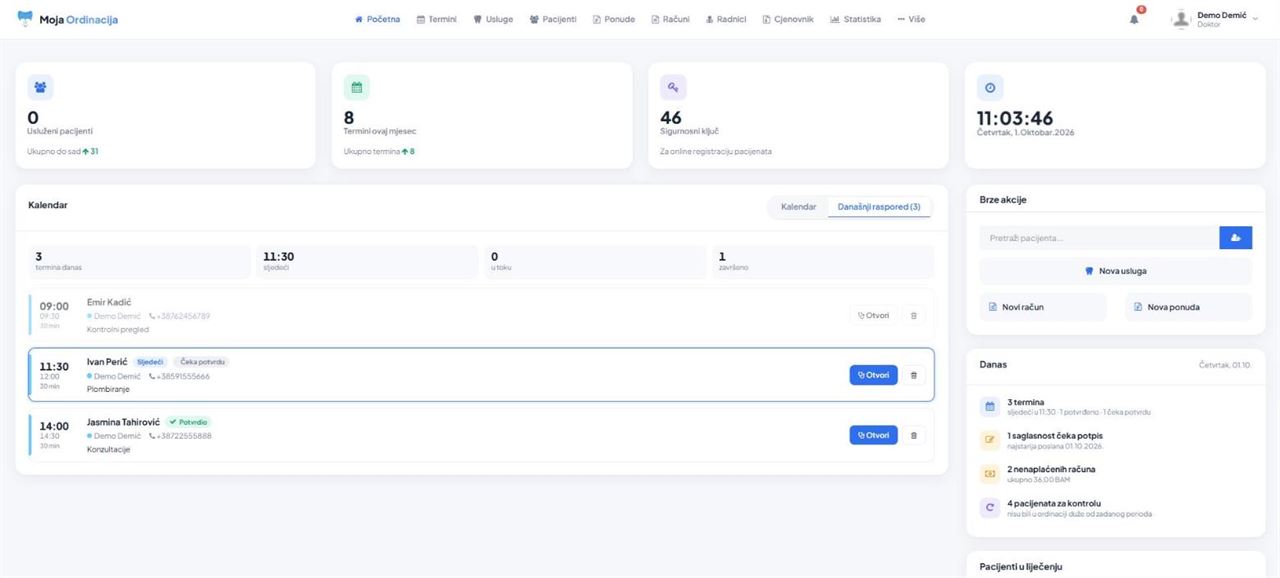The width and height of the screenshot is (1280, 578).
Task: Click the Pretraži pacijenta search field
Action: 1099,238
